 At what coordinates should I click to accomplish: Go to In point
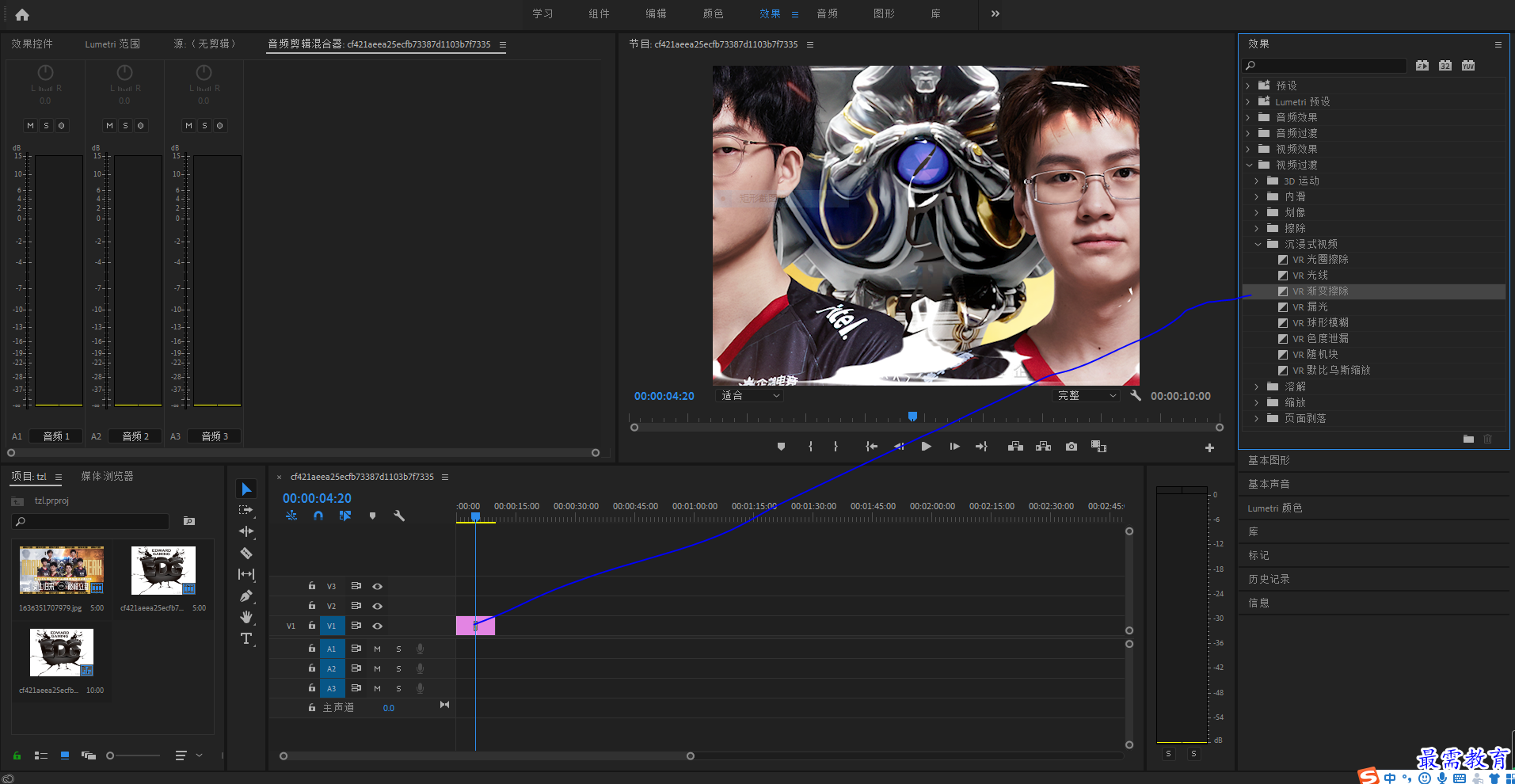[x=871, y=447]
